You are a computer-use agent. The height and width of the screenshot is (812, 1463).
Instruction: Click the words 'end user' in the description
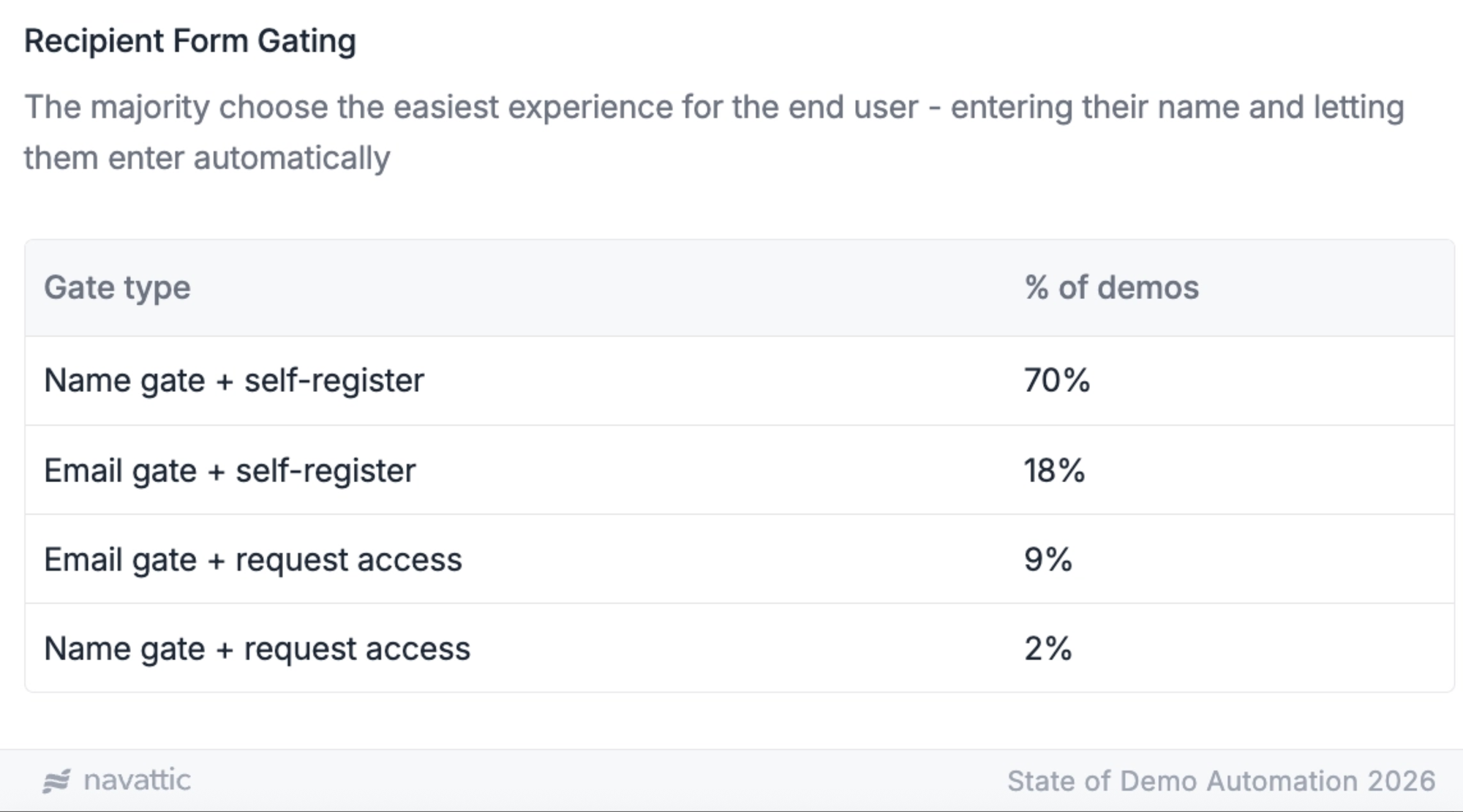tap(853, 108)
